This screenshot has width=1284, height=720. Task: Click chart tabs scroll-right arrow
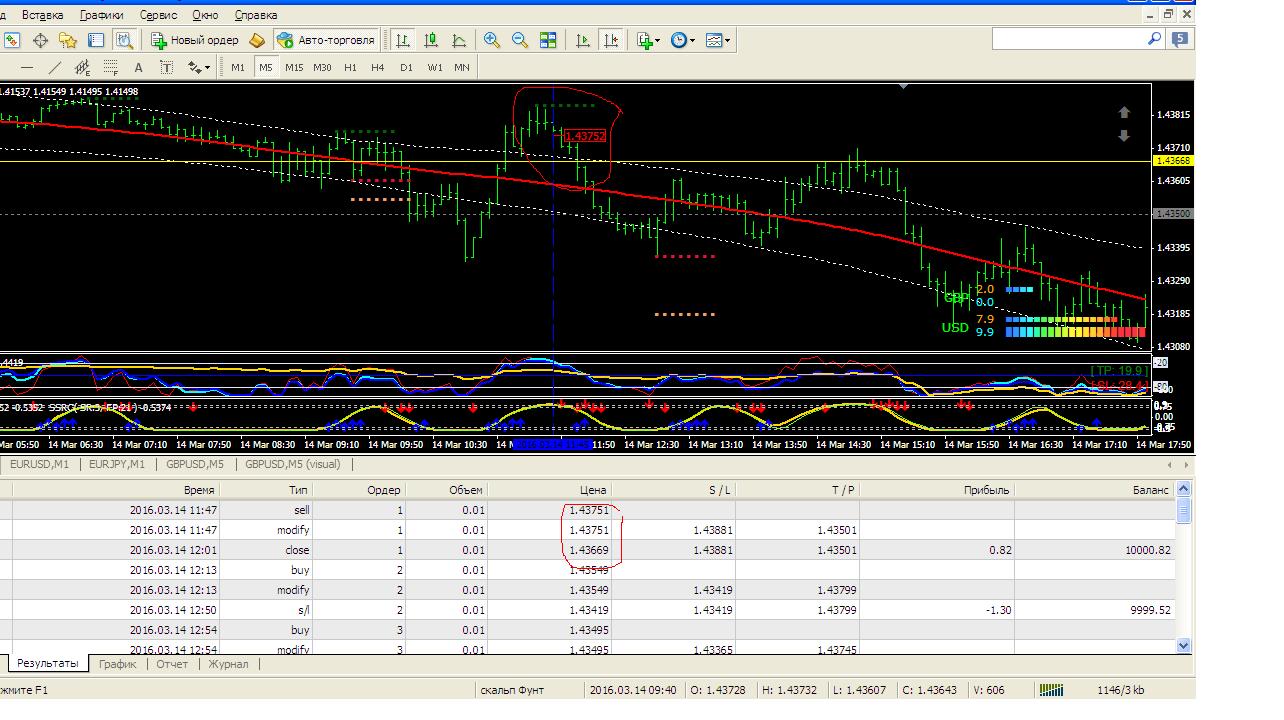(x=1186, y=465)
